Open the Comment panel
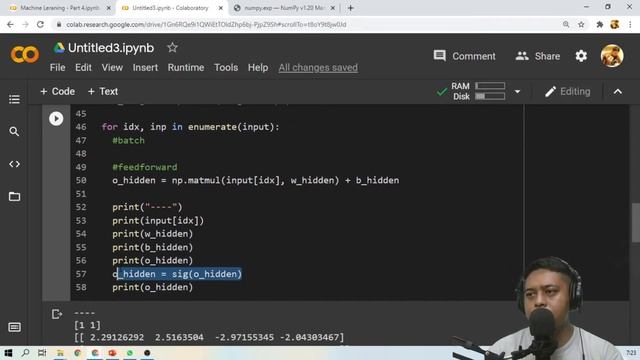This screenshot has height=360, width=640. point(464,56)
